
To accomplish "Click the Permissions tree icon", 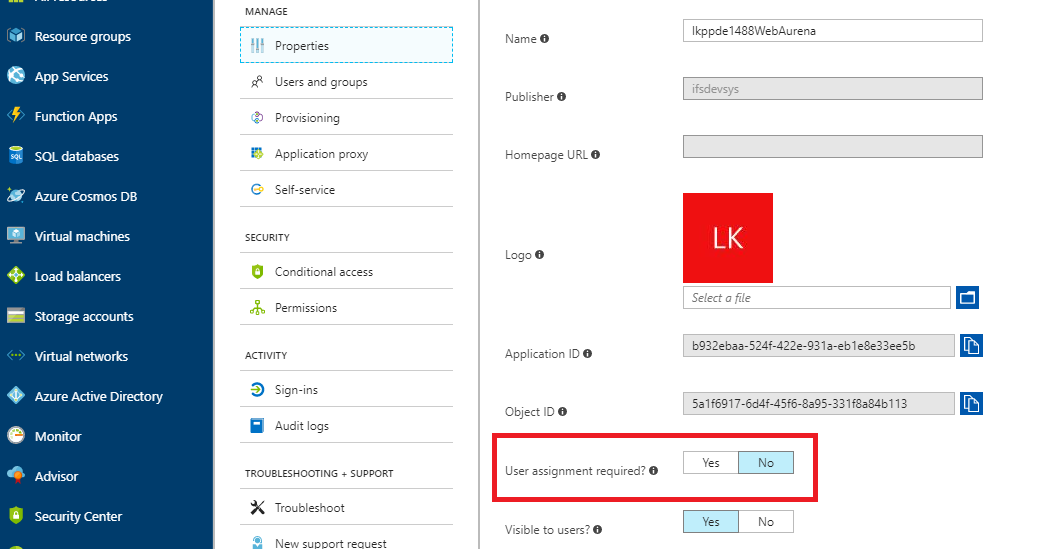I will pyautogui.click(x=257, y=308).
